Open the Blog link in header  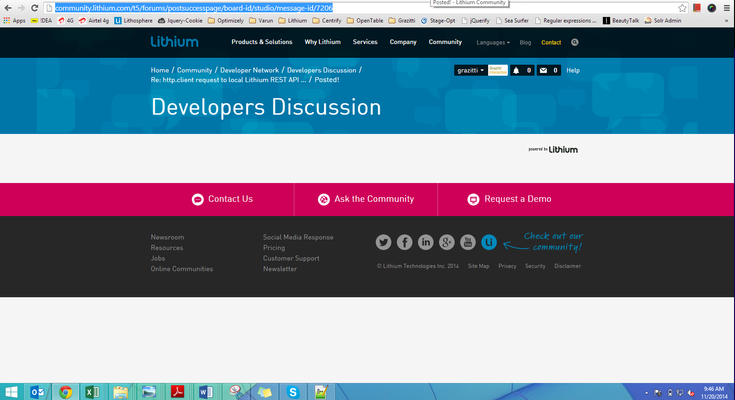(525, 43)
